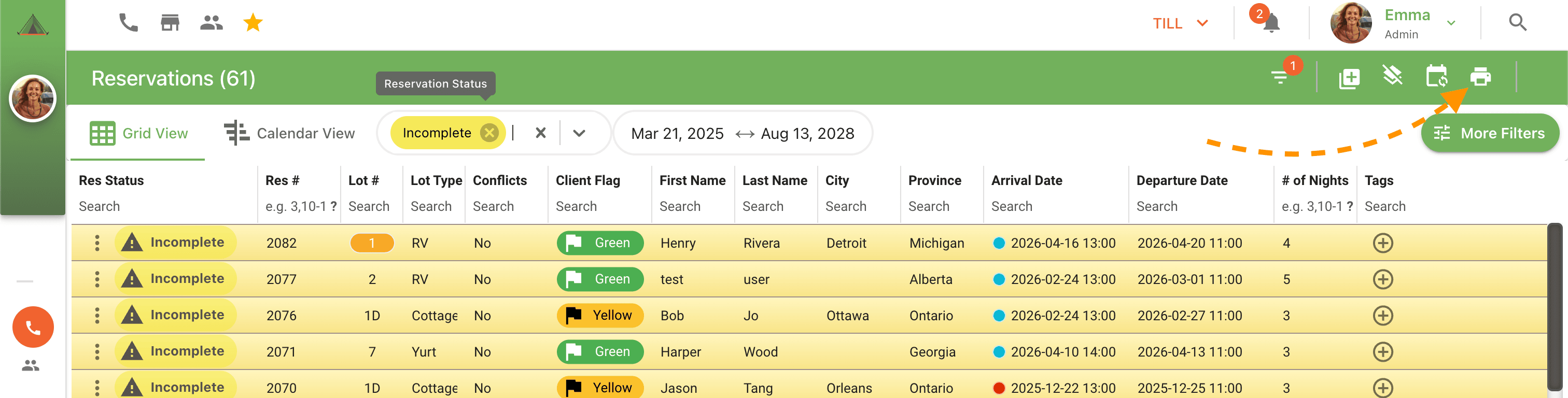Click the yellow favorites star icon
The image size is (1568, 398).
pos(253,23)
